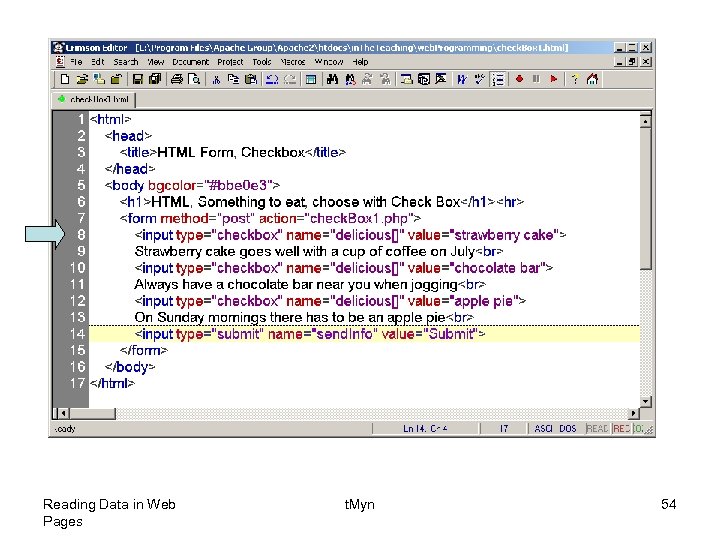Screen dimensions: 720x540
Task: Click line number 17 in the gutter
Action: pos(77,383)
